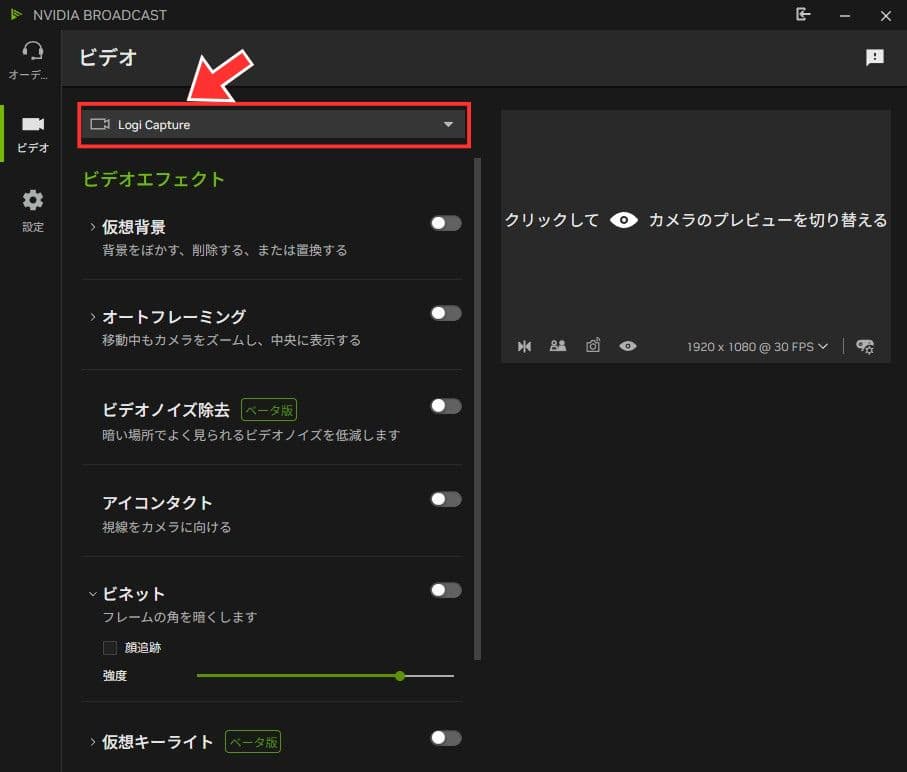Click the 強度 slider handle

tap(400, 675)
